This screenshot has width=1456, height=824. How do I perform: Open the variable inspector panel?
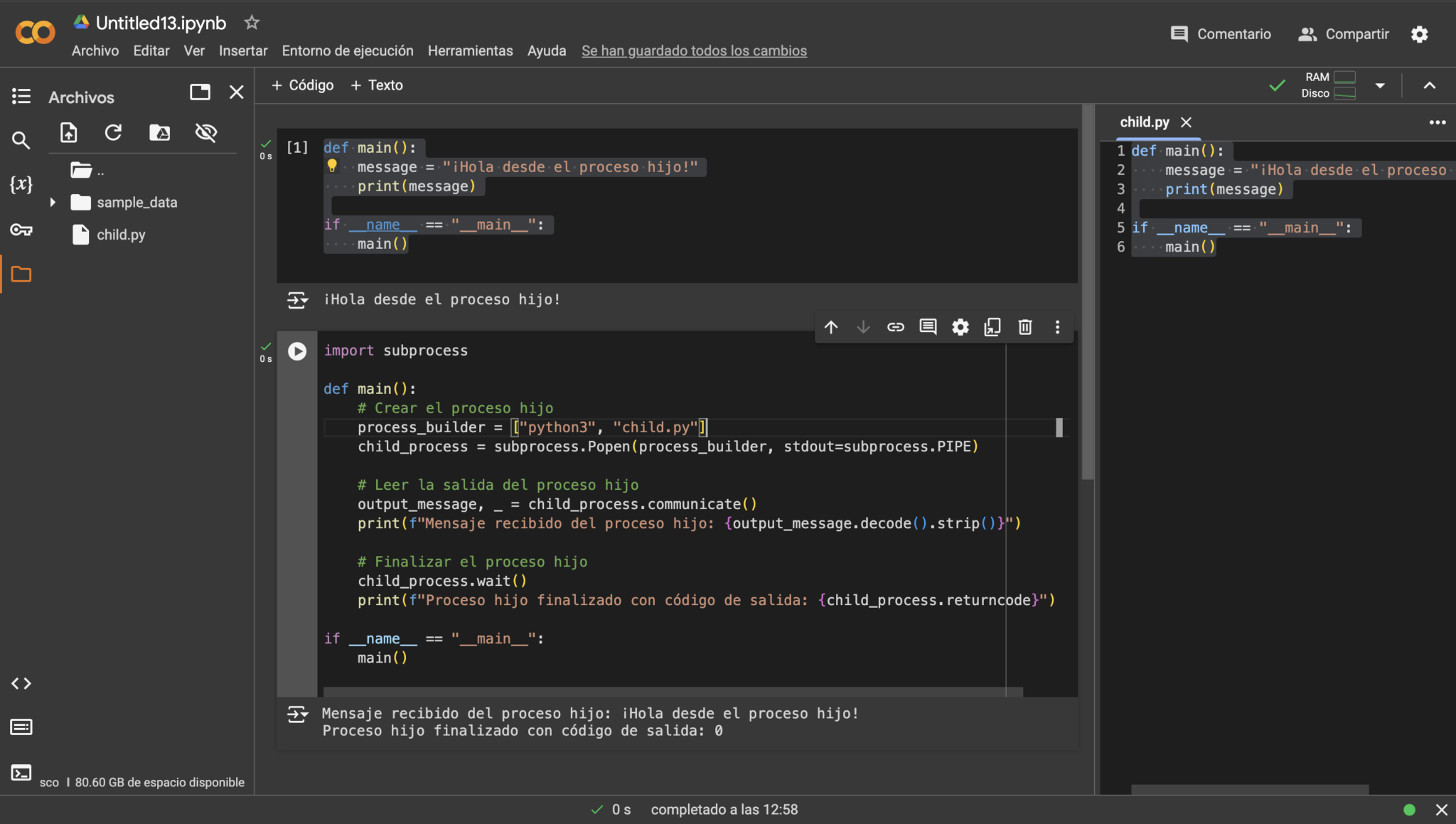tap(21, 183)
